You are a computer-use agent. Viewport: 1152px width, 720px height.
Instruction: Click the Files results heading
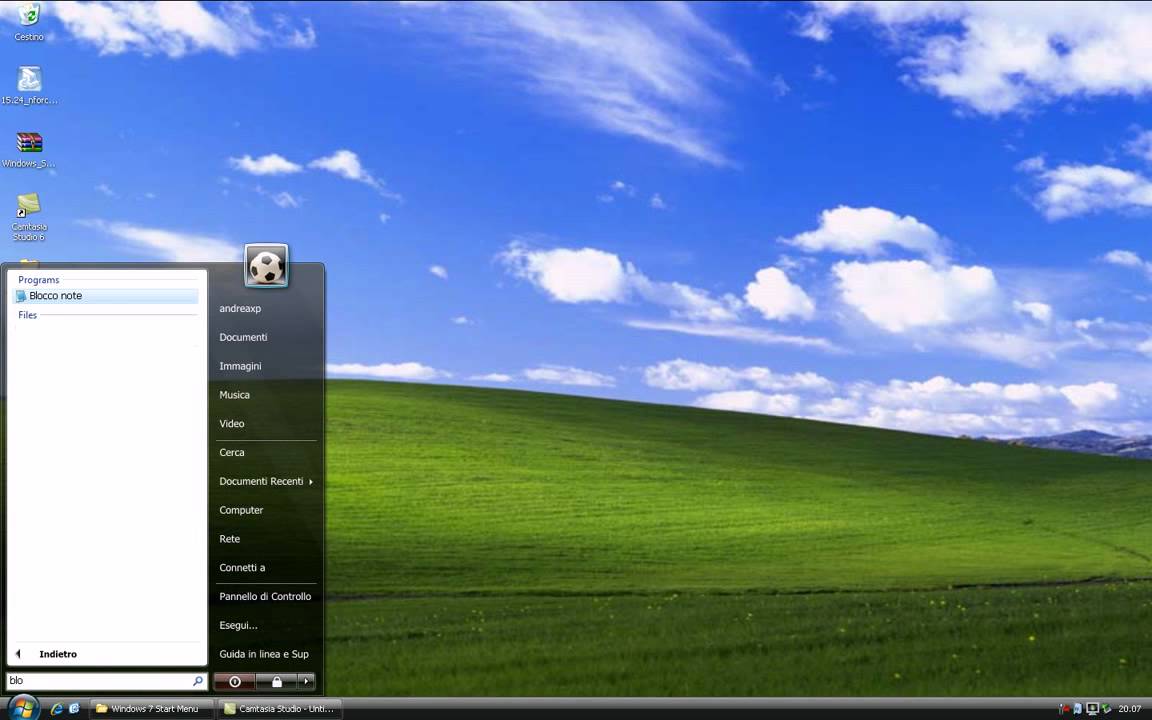[x=27, y=315]
